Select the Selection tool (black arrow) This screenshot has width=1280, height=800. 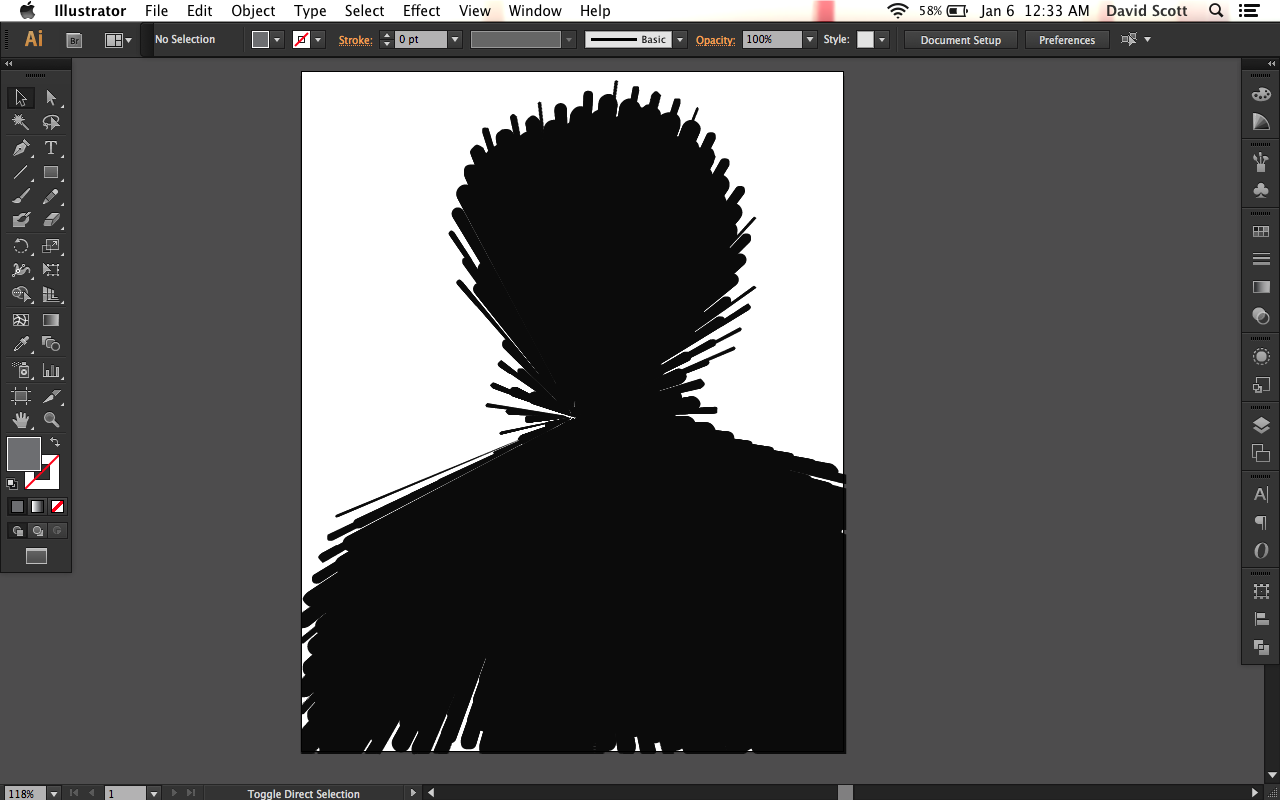[x=20, y=98]
